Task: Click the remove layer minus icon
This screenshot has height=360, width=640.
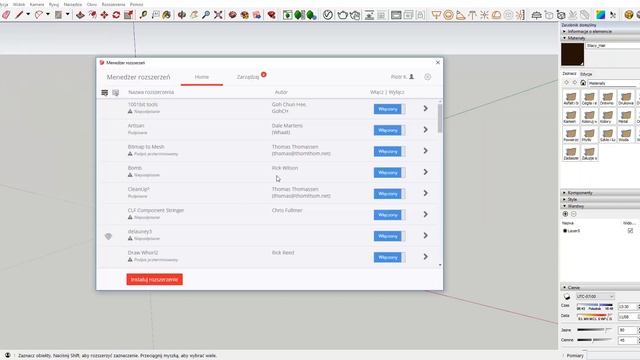Action: coord(573,214)
